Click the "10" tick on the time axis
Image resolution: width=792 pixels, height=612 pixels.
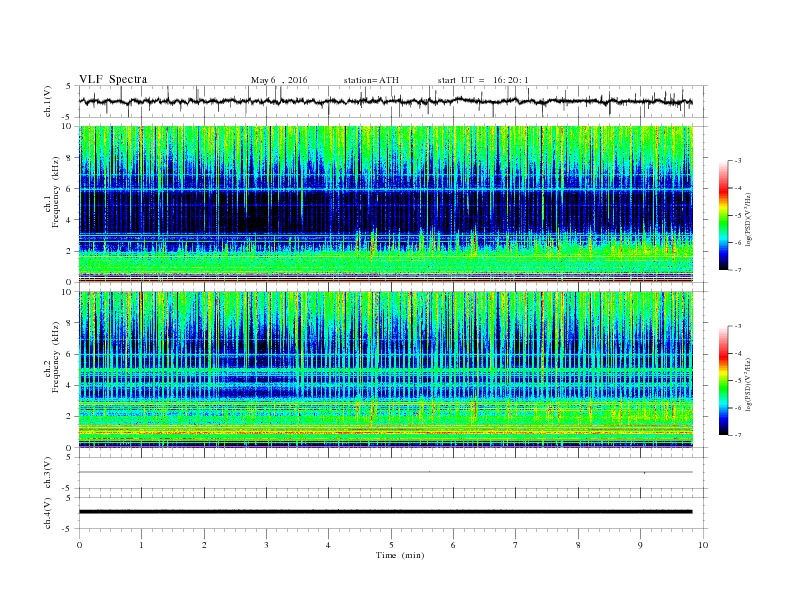[703, 545]
